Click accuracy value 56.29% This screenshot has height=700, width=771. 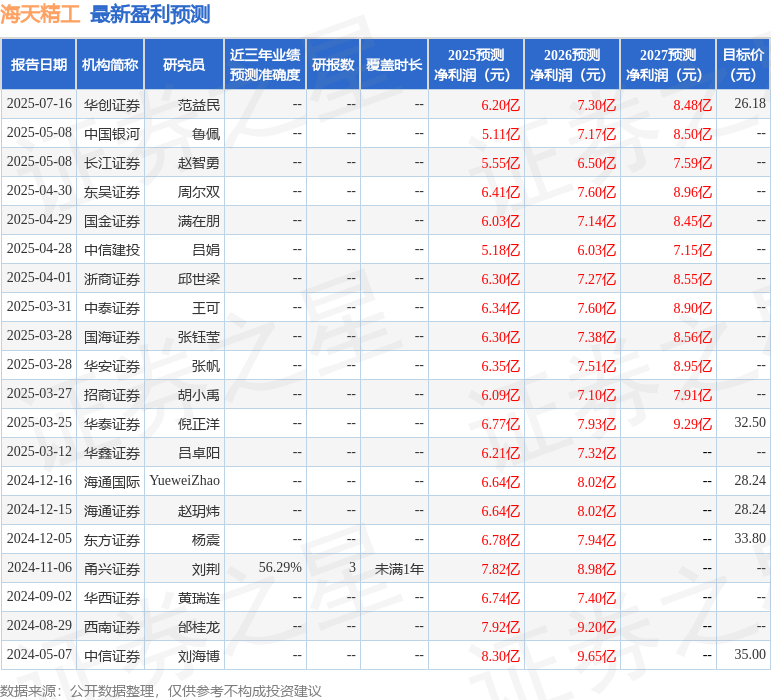click(280, 567)
